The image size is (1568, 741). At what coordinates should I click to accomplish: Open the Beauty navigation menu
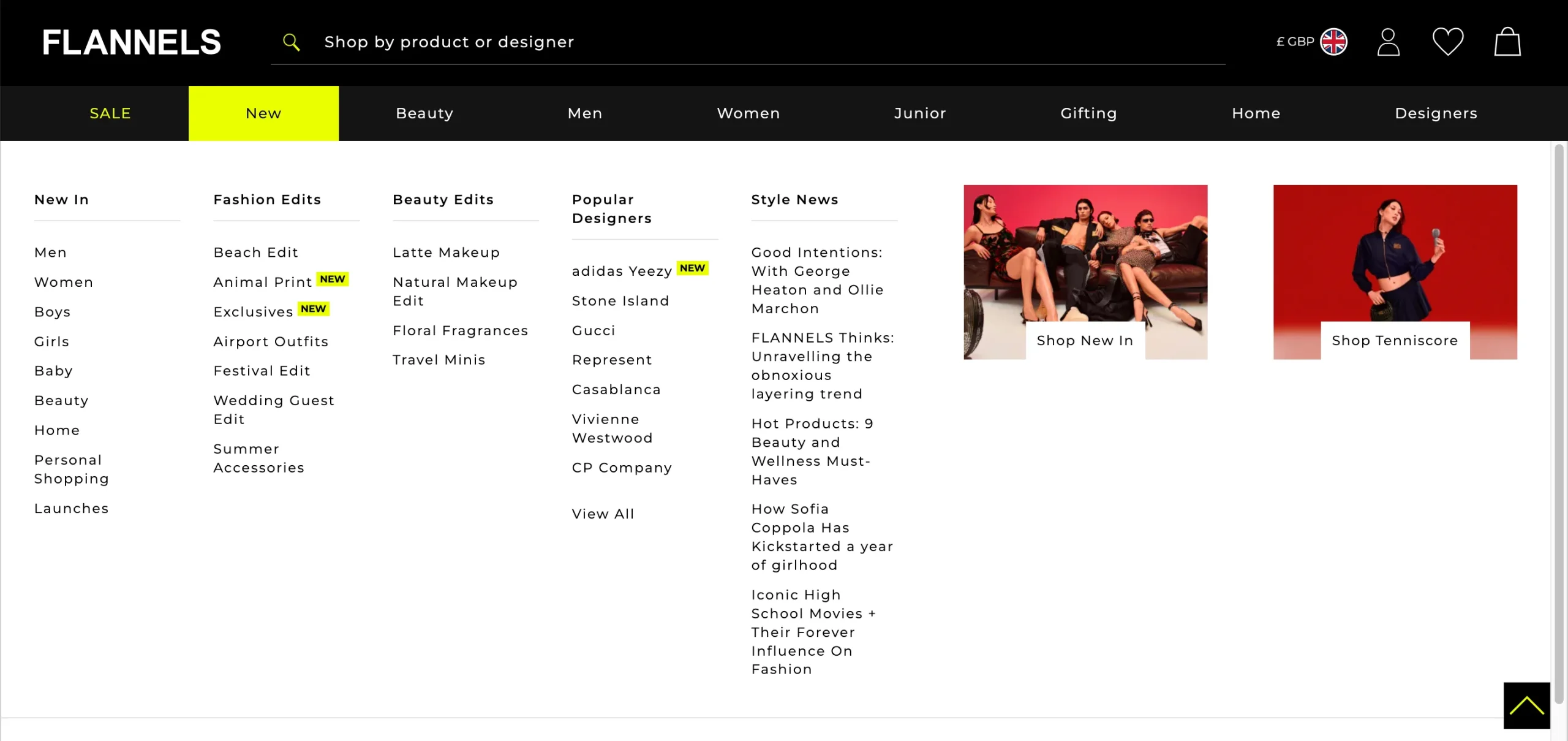tap(424, 113)
